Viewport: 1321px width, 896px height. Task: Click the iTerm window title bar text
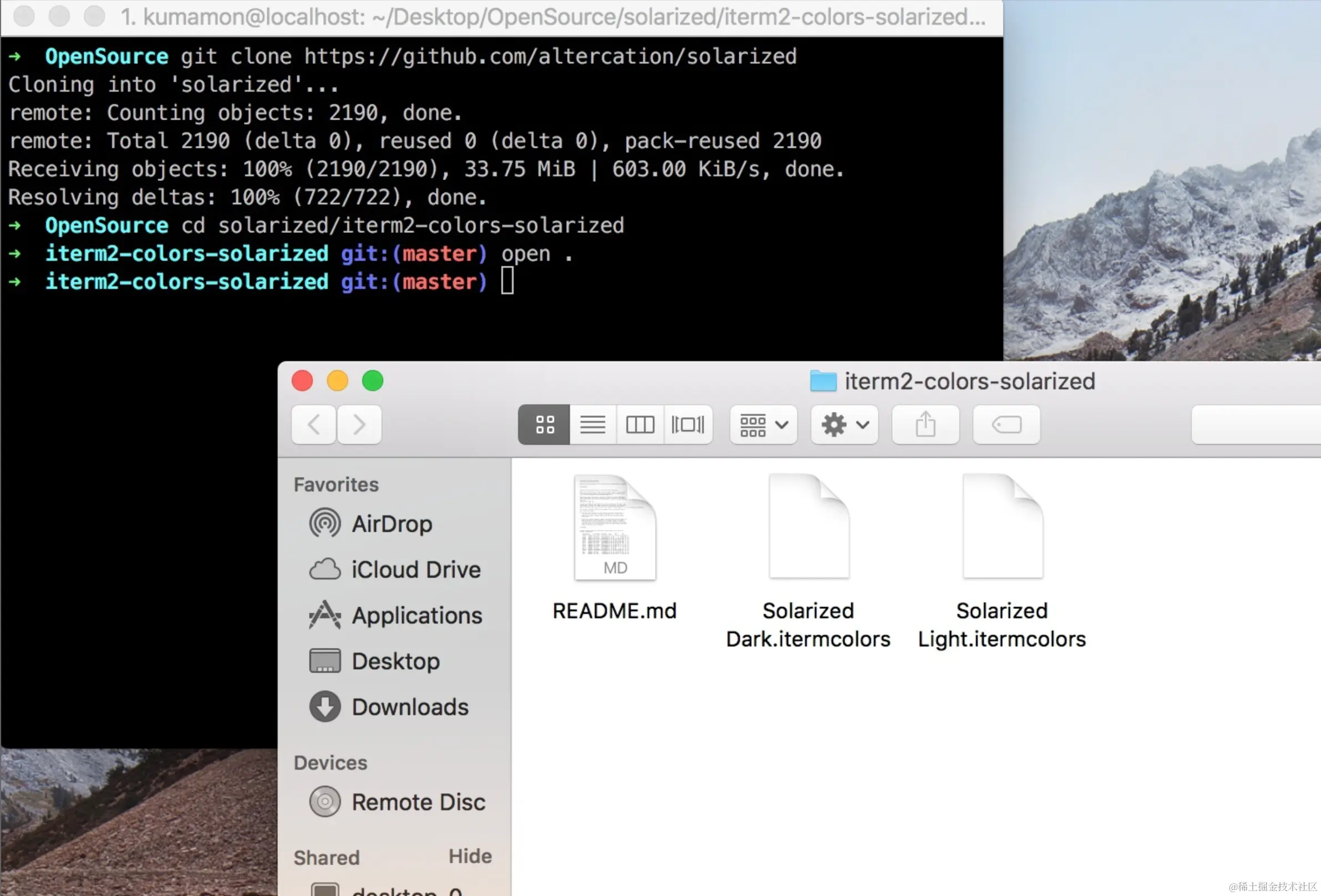(553, 17)
